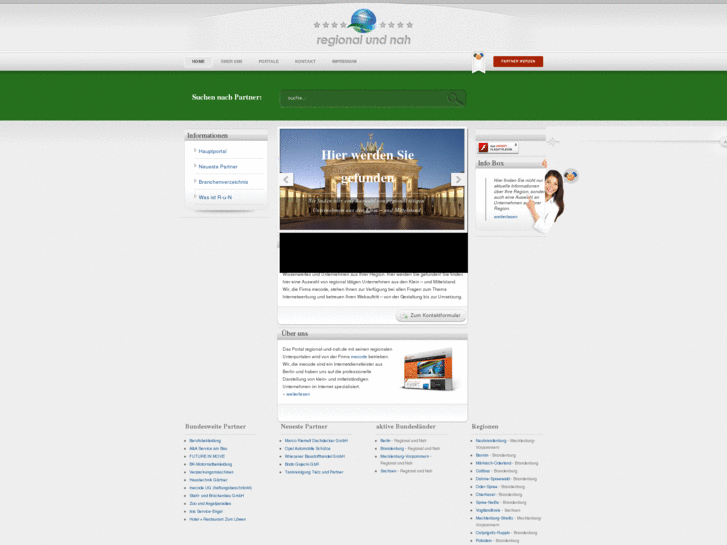
Task: Click the arrow before Neueste Partner
Action: [195, 166]
